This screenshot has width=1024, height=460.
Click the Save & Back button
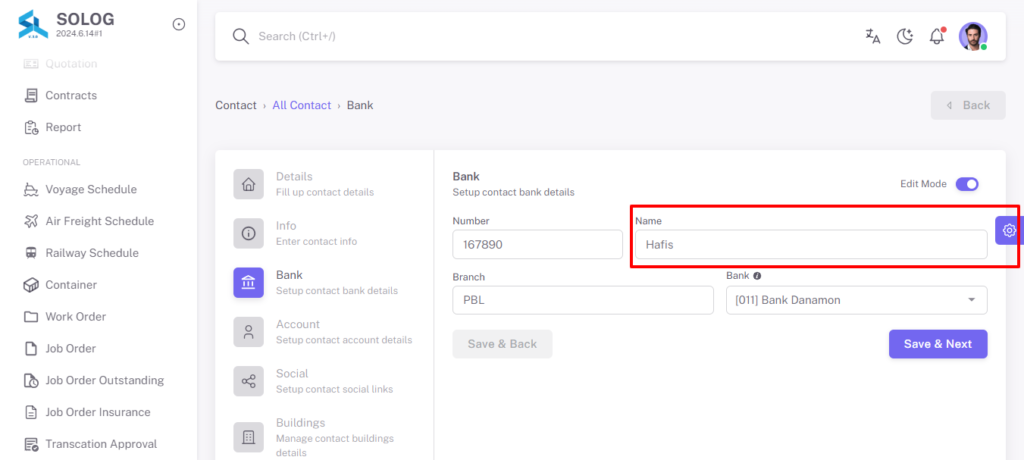point(502,344)
